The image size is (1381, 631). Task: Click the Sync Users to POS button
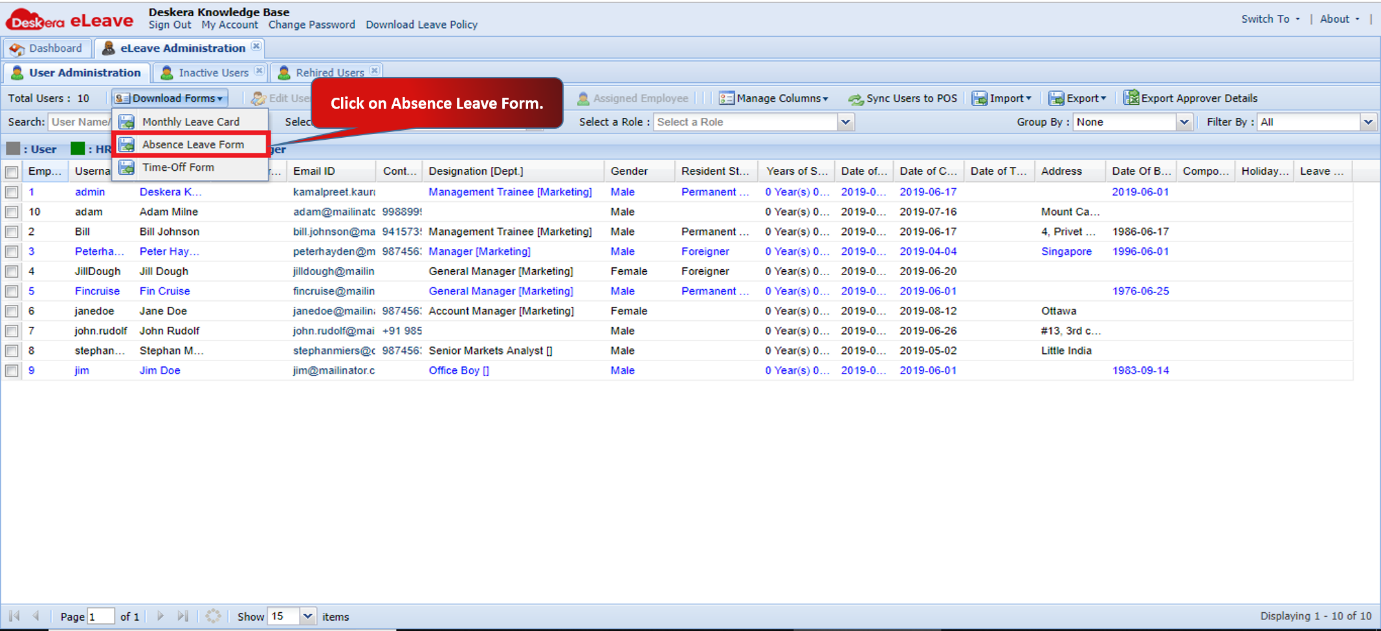(x=903, y=98)
